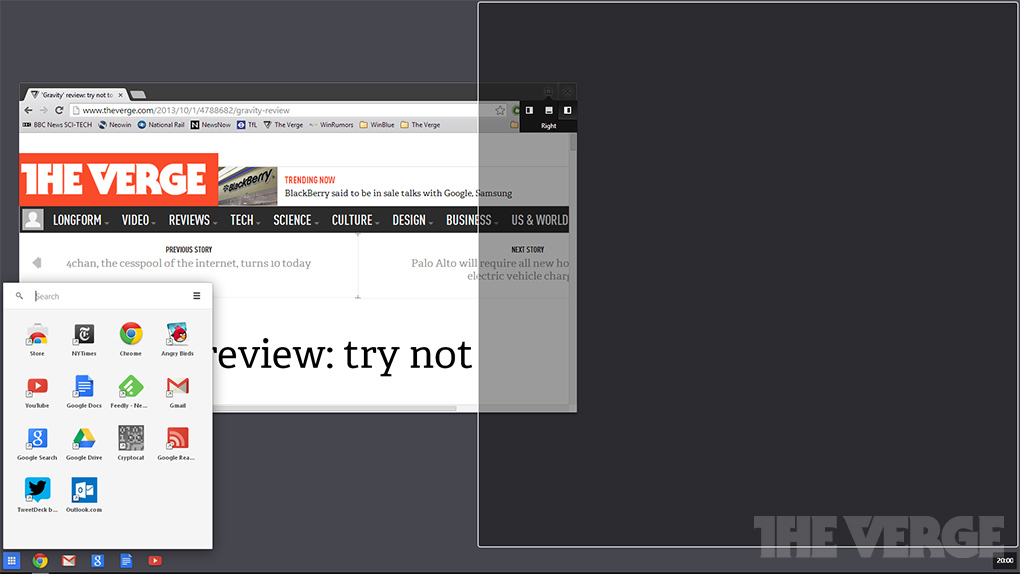The image size is (1020, 574).
Task: Click the previous story arrow
Action: tap(37, 262)
